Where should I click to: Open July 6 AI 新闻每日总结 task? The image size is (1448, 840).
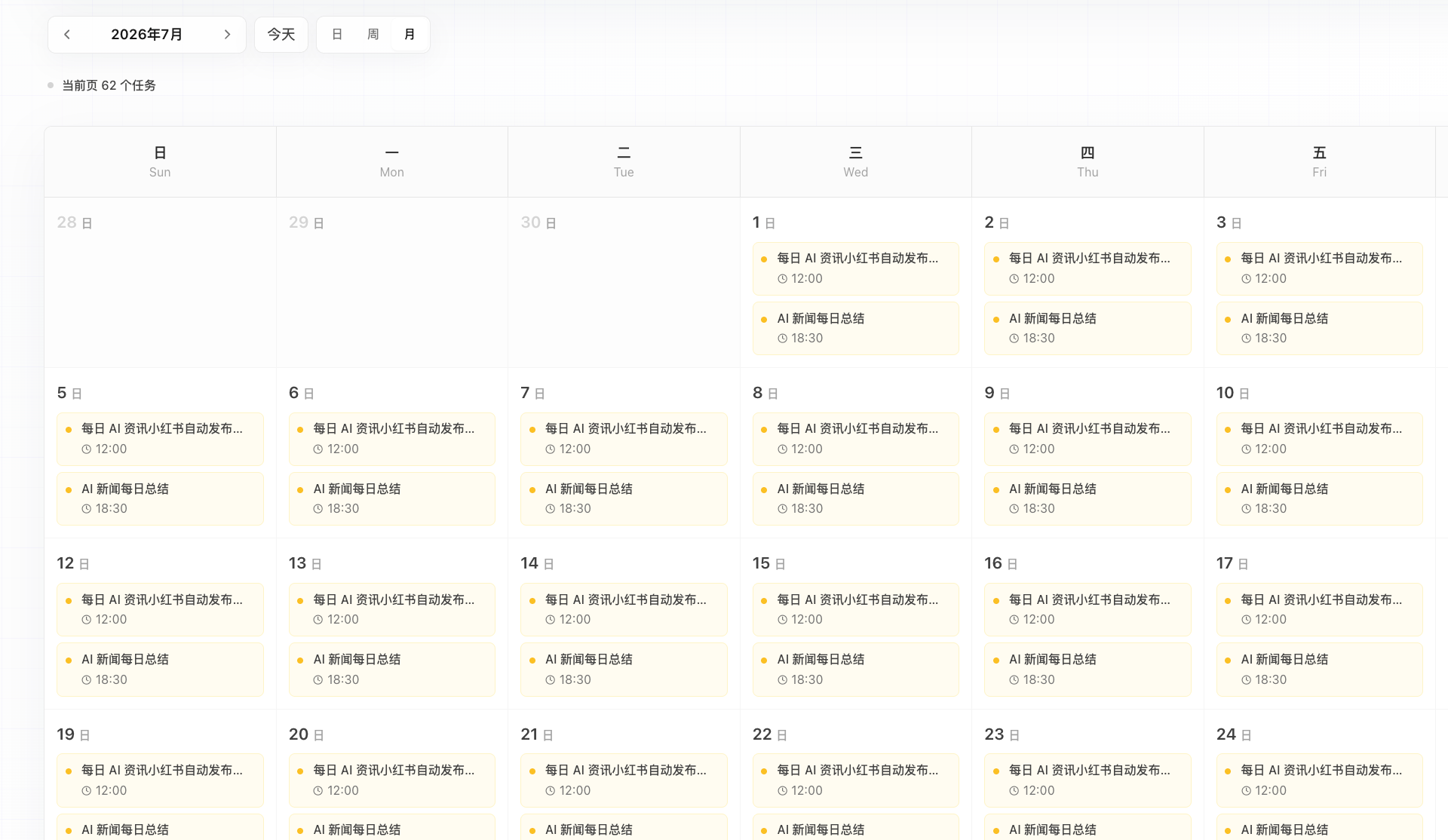(392, 498)
